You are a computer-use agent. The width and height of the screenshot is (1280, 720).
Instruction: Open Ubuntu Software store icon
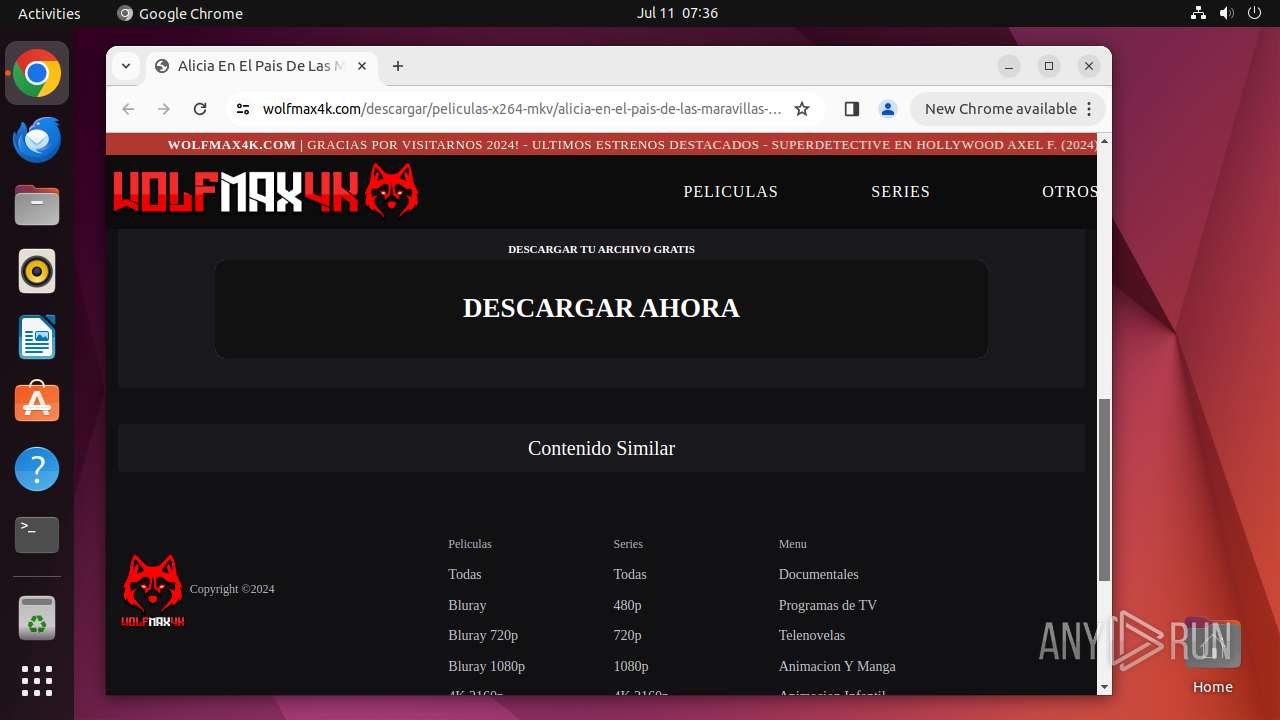[x=37, y=403]
